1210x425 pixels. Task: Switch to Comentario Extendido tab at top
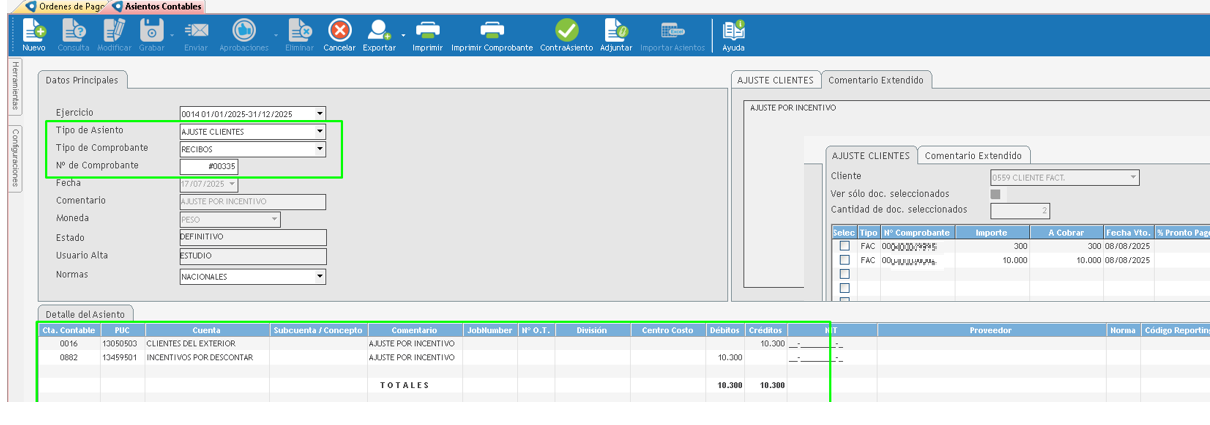coord(876,80)
